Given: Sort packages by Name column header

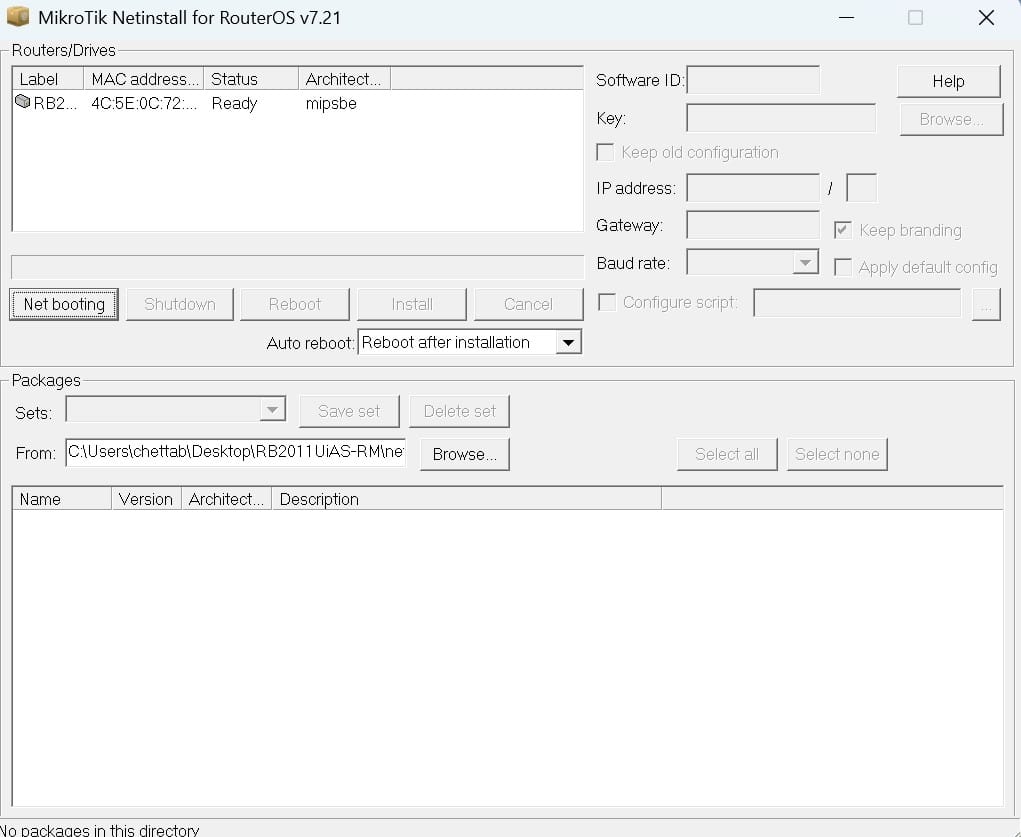Looking at the screenshot, I should coord(62,499).
